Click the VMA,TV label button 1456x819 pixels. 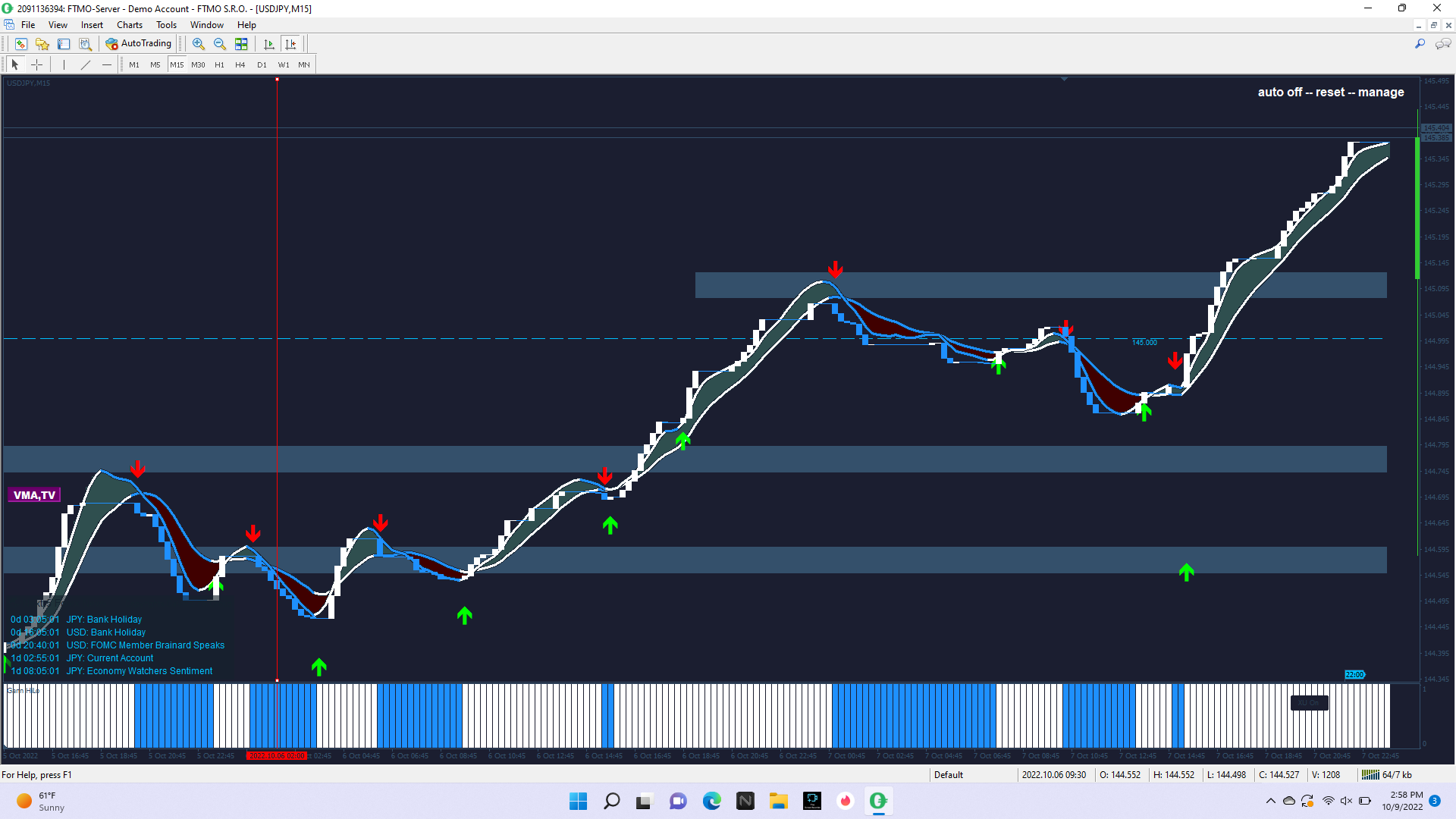pyautogui.click(x=34, y=495)
